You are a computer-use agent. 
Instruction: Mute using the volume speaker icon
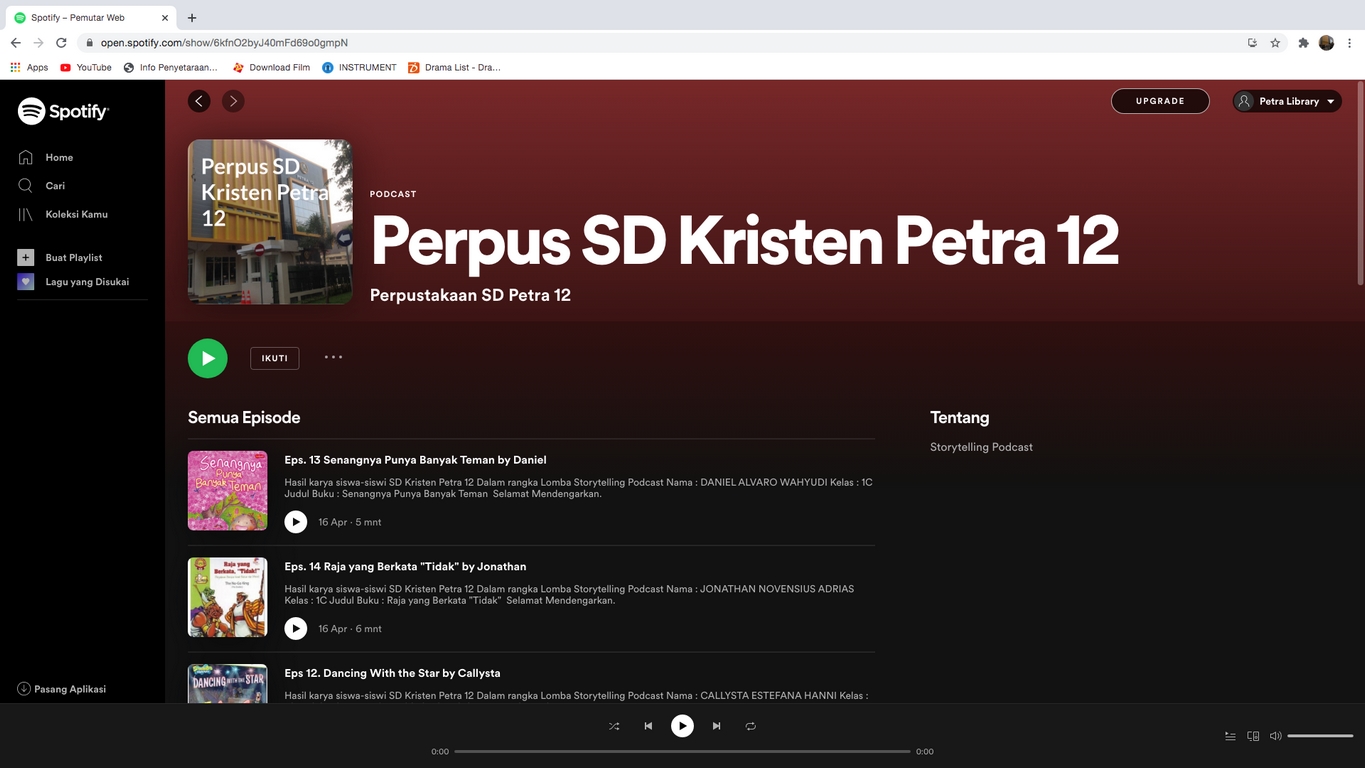(1275, 736)
